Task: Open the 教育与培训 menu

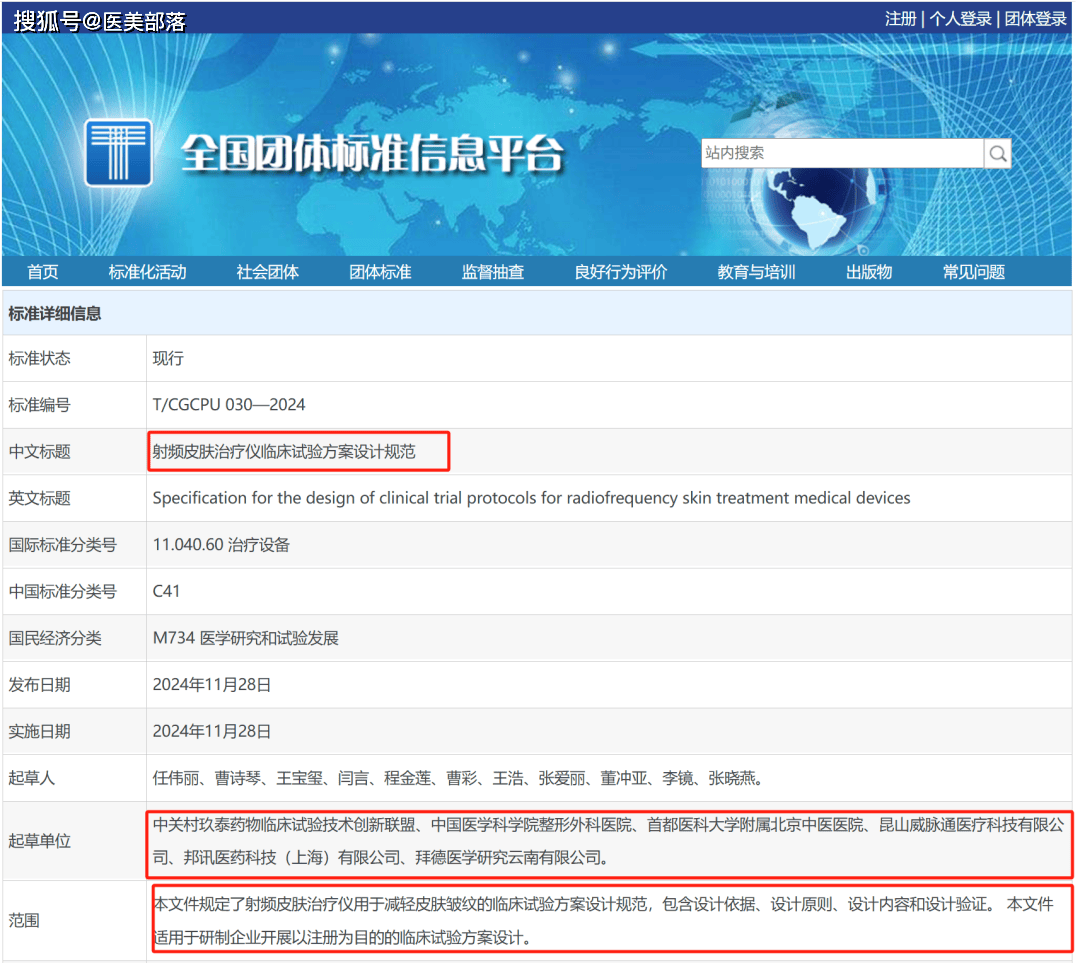Action: tap(756, 272)
